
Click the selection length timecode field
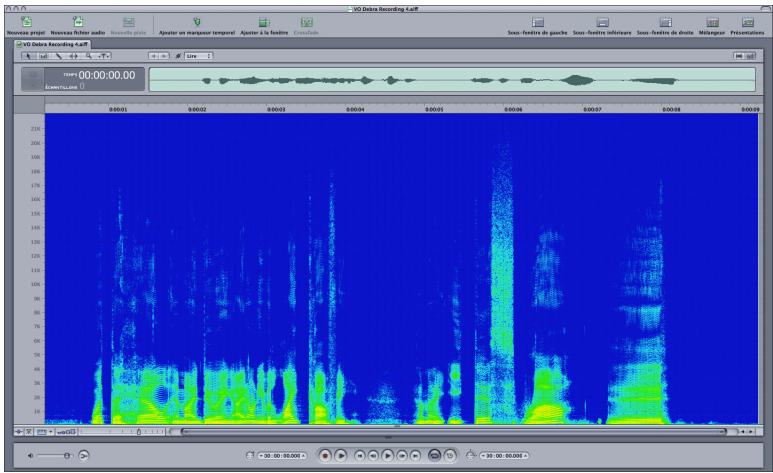pos(504,456)
